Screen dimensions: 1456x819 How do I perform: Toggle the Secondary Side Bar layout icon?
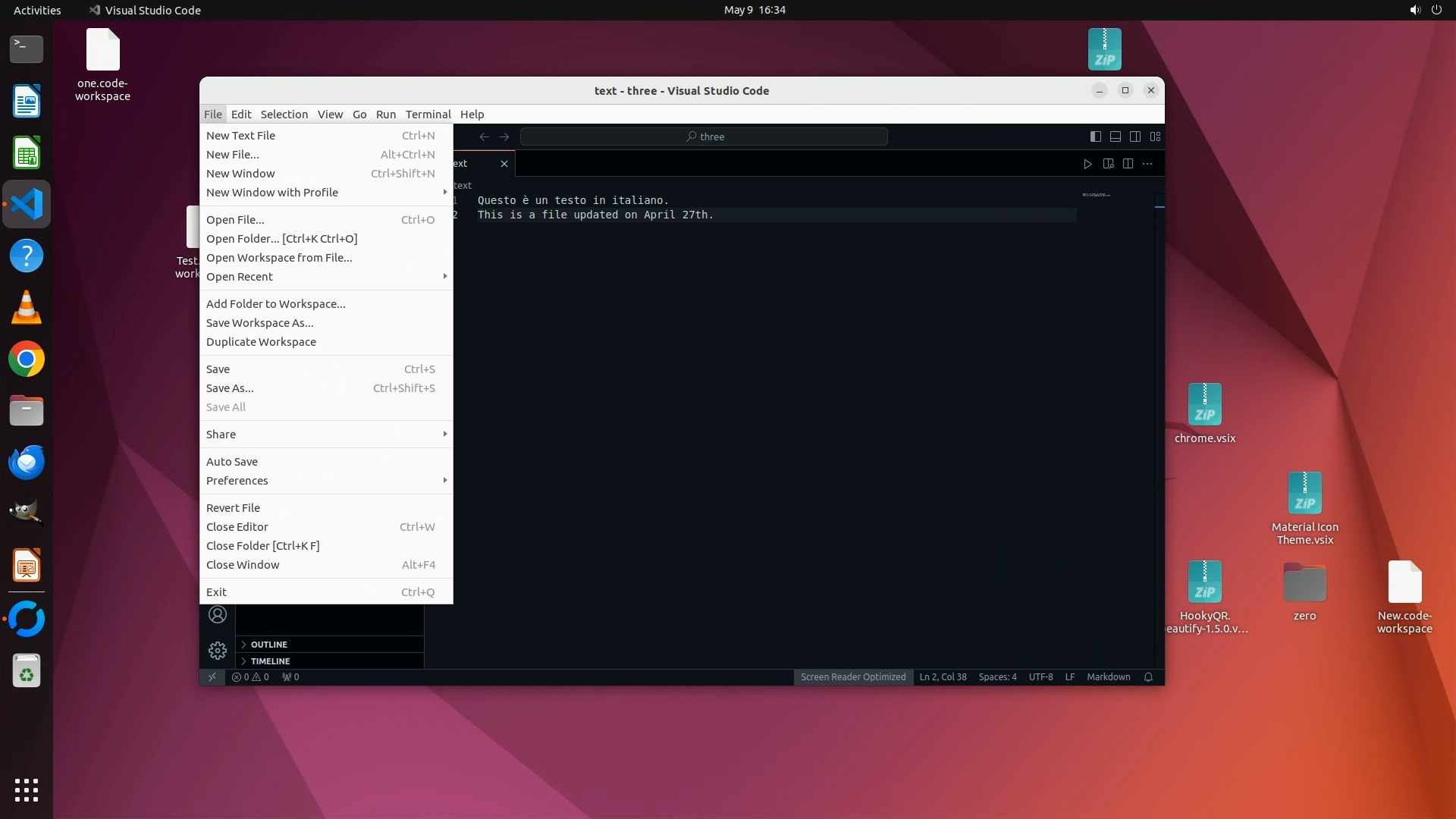tap(1135, 136)
